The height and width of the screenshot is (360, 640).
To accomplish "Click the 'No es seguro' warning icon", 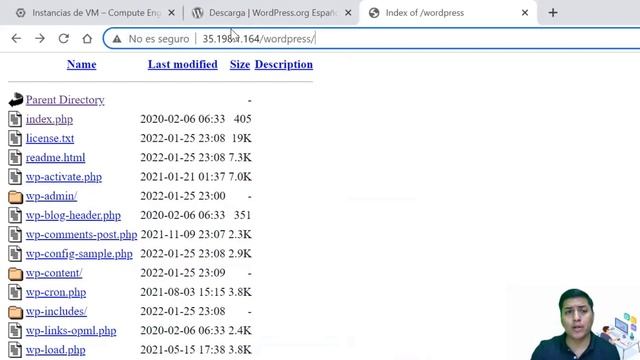I will click(117, 39).
